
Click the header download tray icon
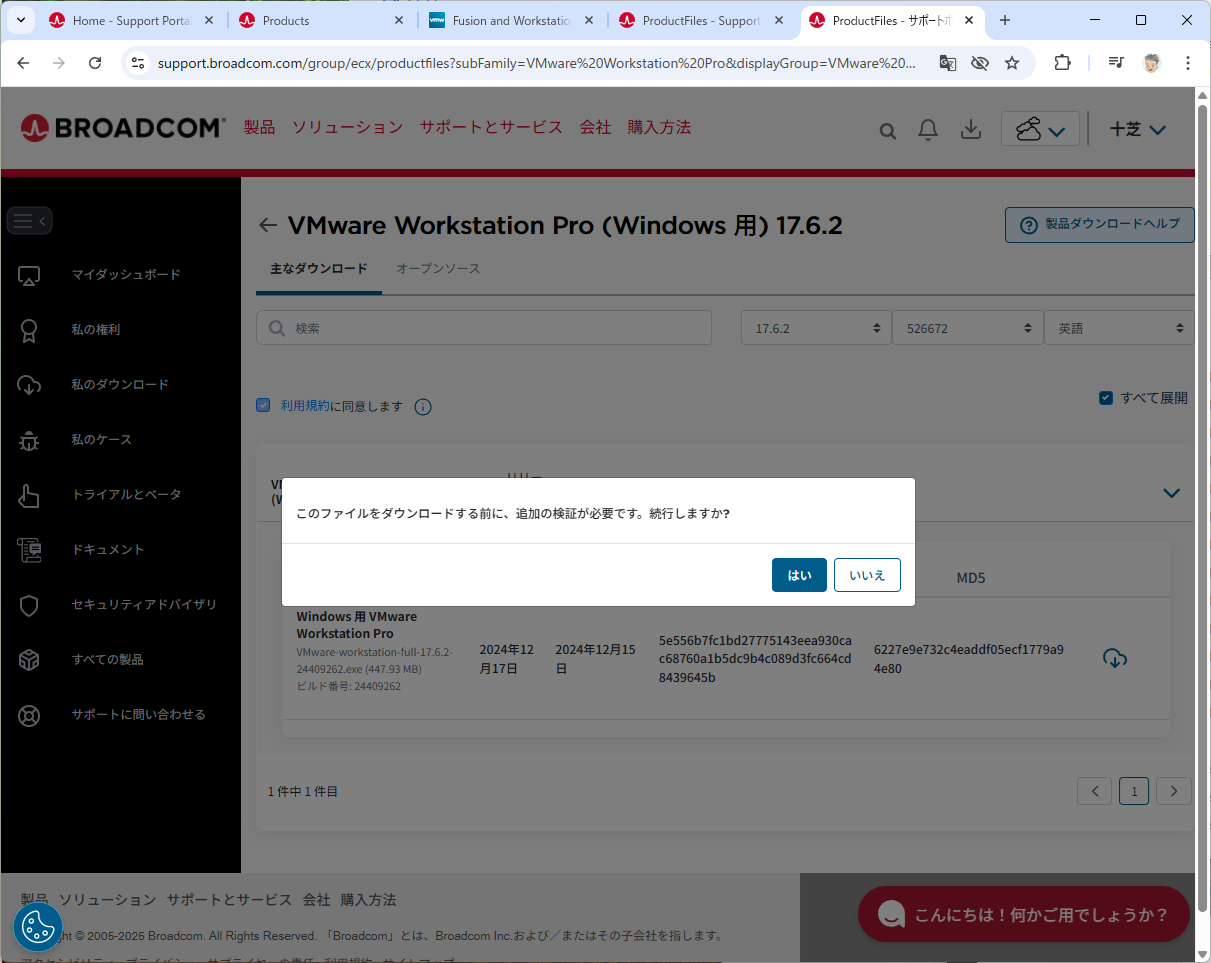969,130
